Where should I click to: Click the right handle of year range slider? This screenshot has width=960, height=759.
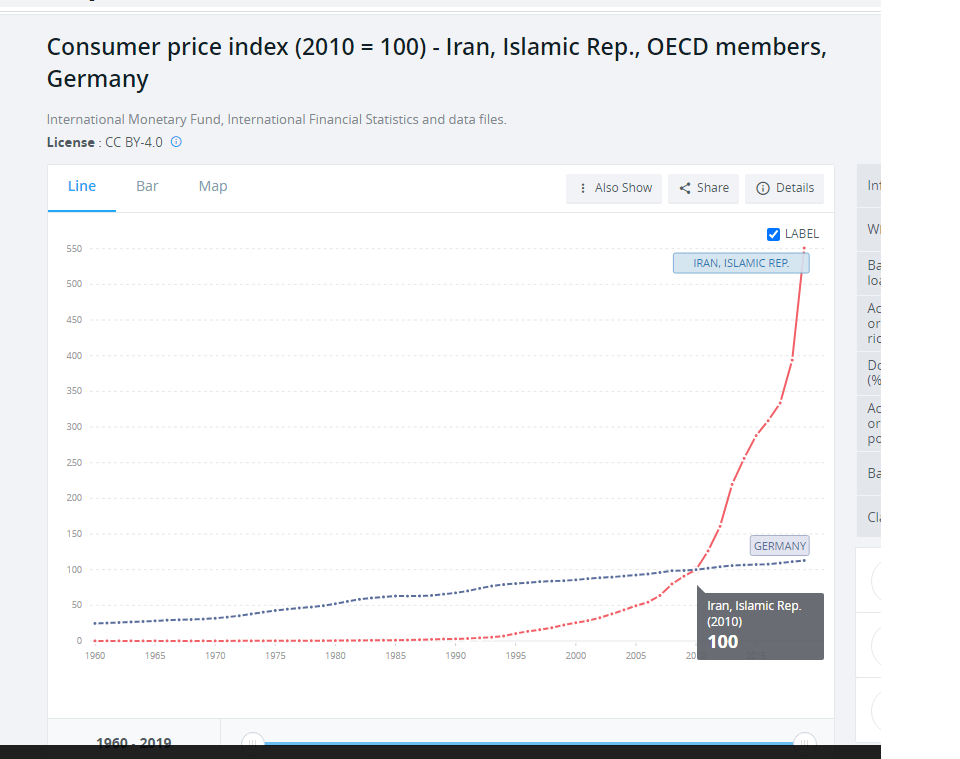click(804, 742)
